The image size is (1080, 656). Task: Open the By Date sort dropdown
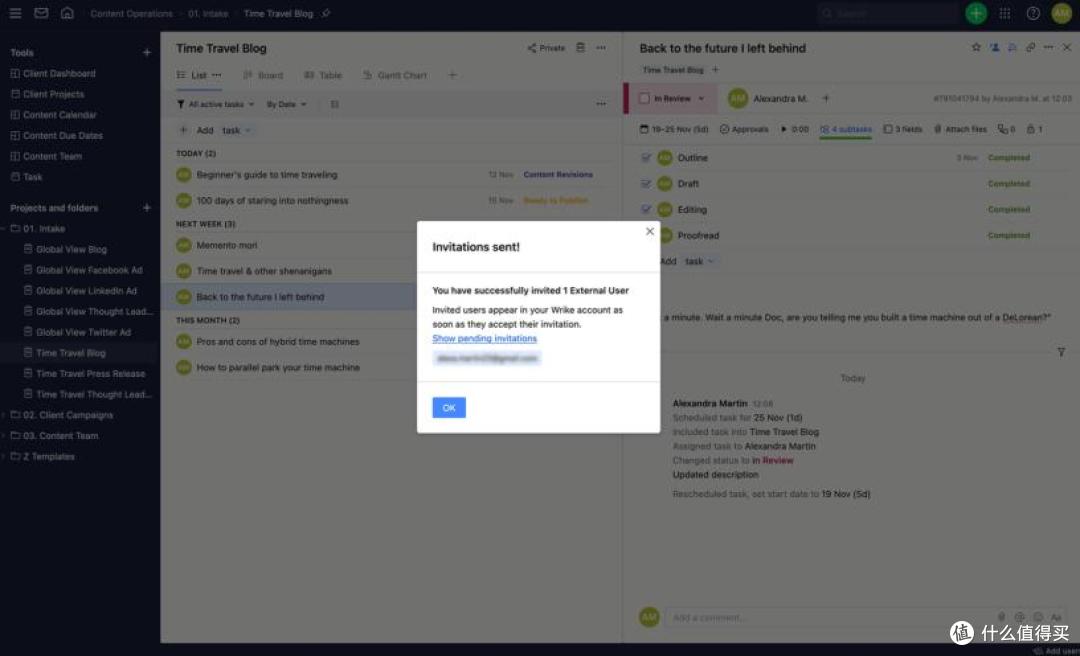(x=287, y=104)
